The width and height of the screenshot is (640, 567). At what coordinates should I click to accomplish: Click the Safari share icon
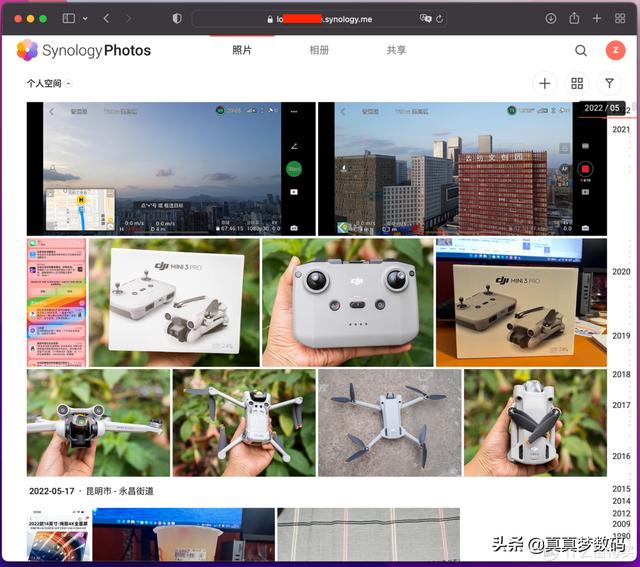[x=574, y=18]
